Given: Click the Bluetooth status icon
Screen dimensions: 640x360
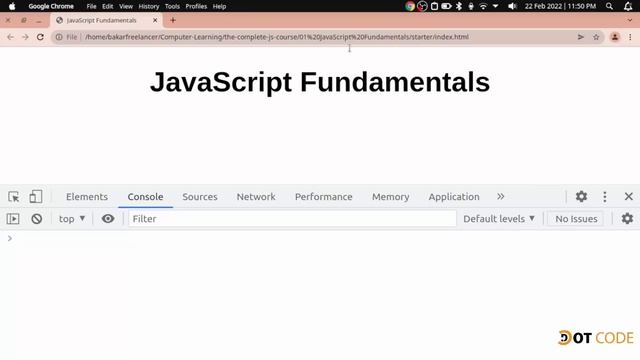Looking at the screenshot, I should 459,6.
